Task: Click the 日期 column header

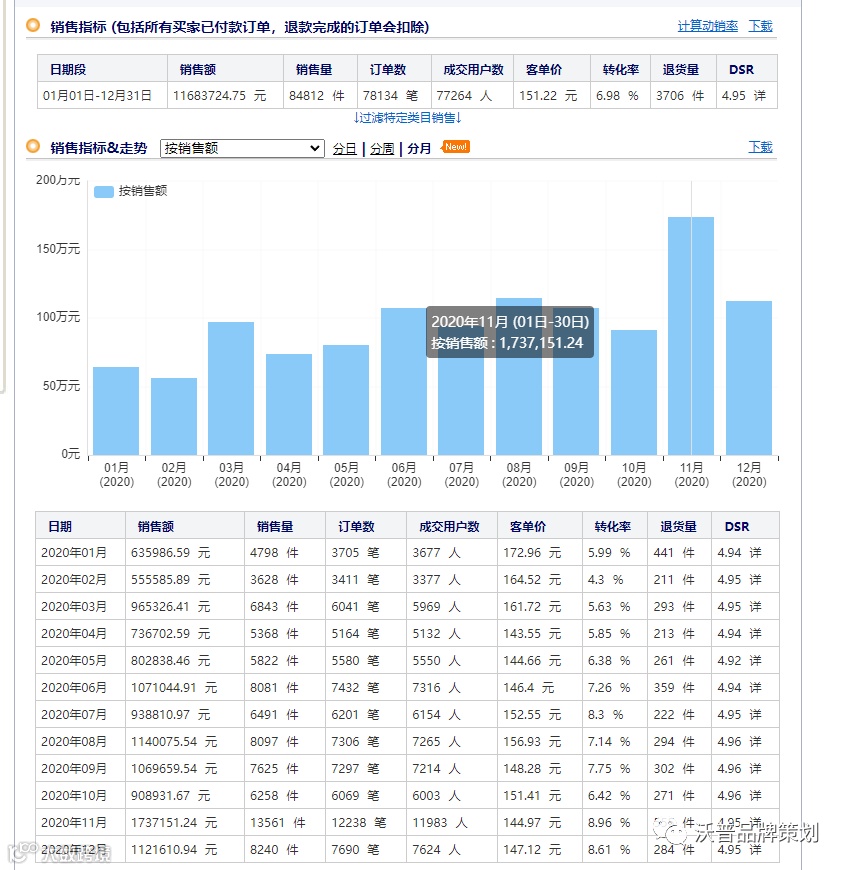Action: pos(80,526)
